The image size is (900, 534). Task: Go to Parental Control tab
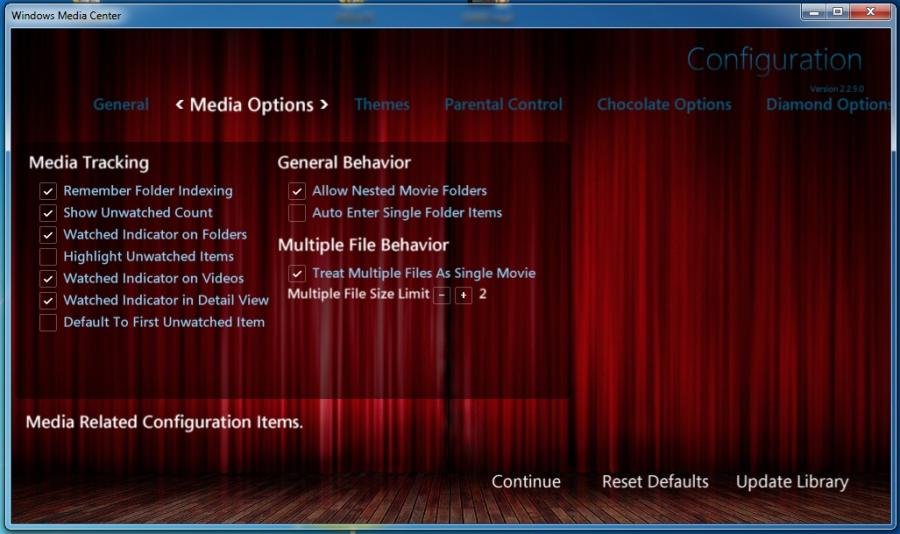[x=503, y=105]
